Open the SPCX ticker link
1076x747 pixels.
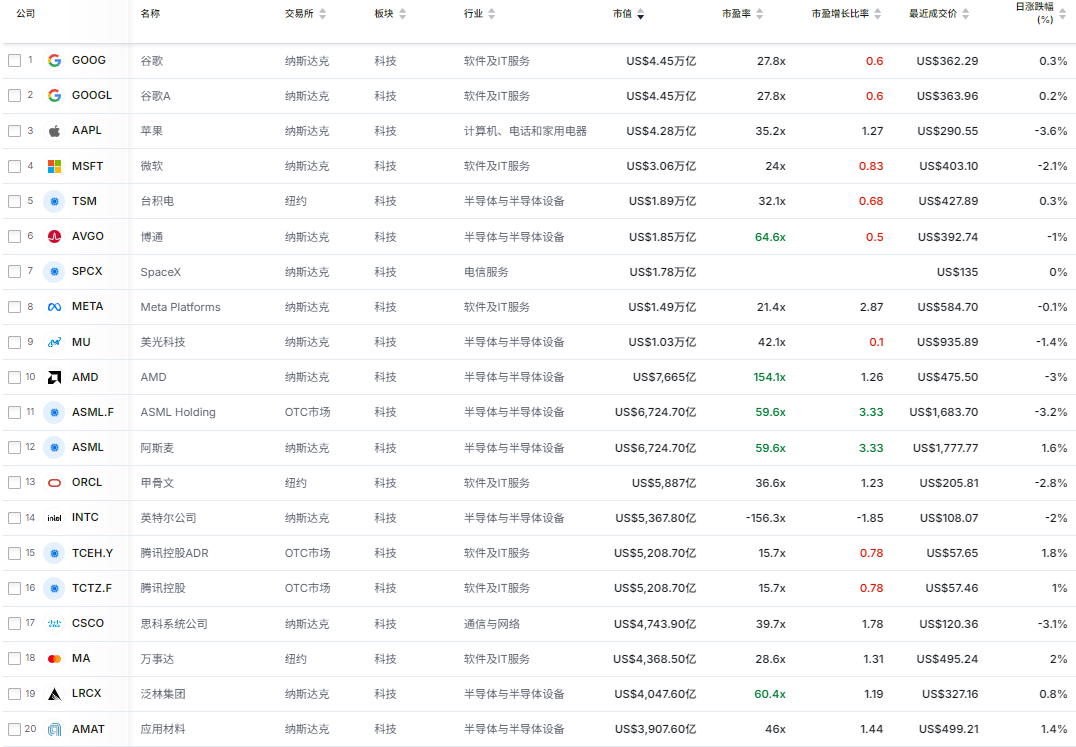pyautogui.click(x=87, y=272)
